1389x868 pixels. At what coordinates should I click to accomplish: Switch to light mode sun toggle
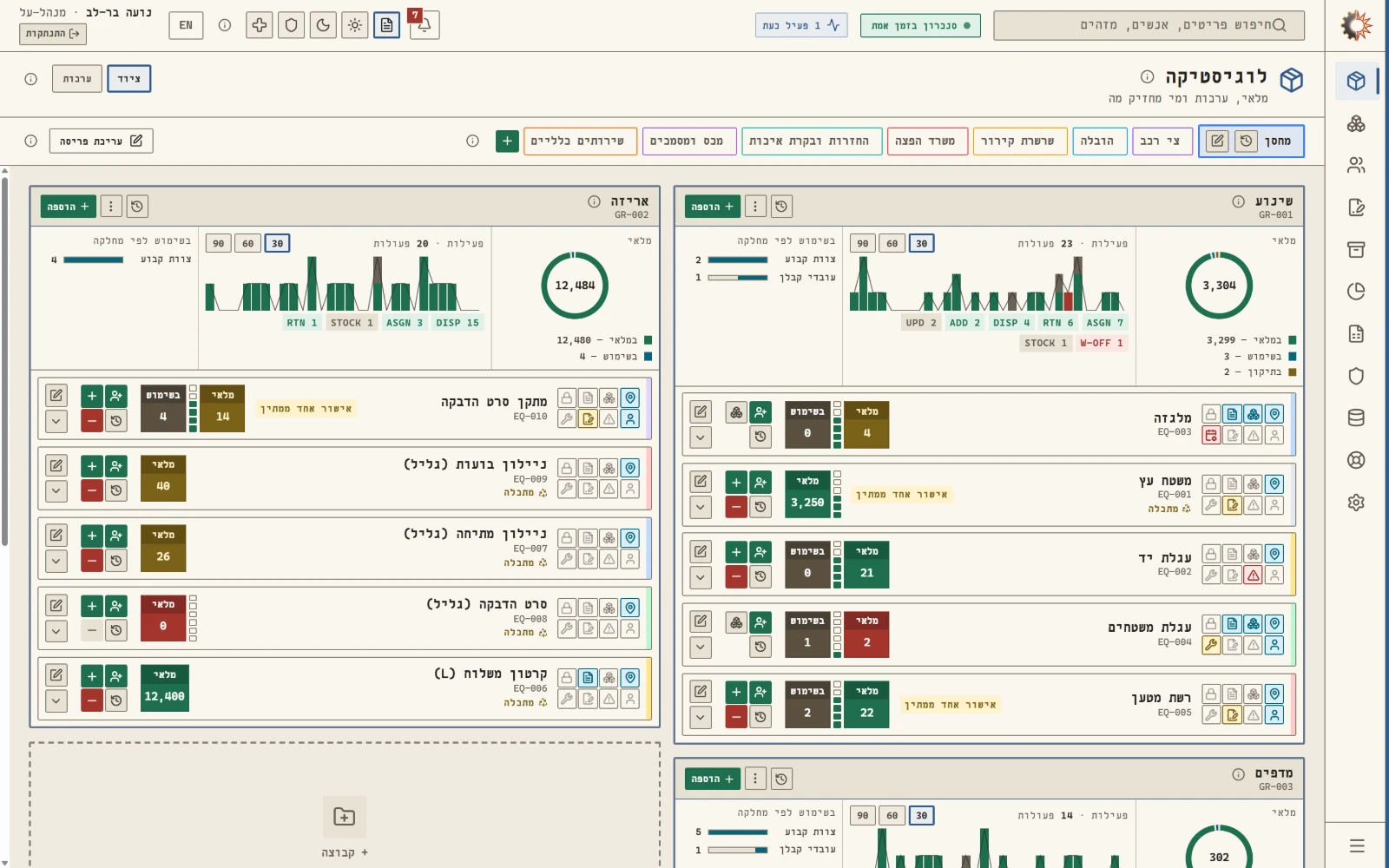[x=355, y=25]
